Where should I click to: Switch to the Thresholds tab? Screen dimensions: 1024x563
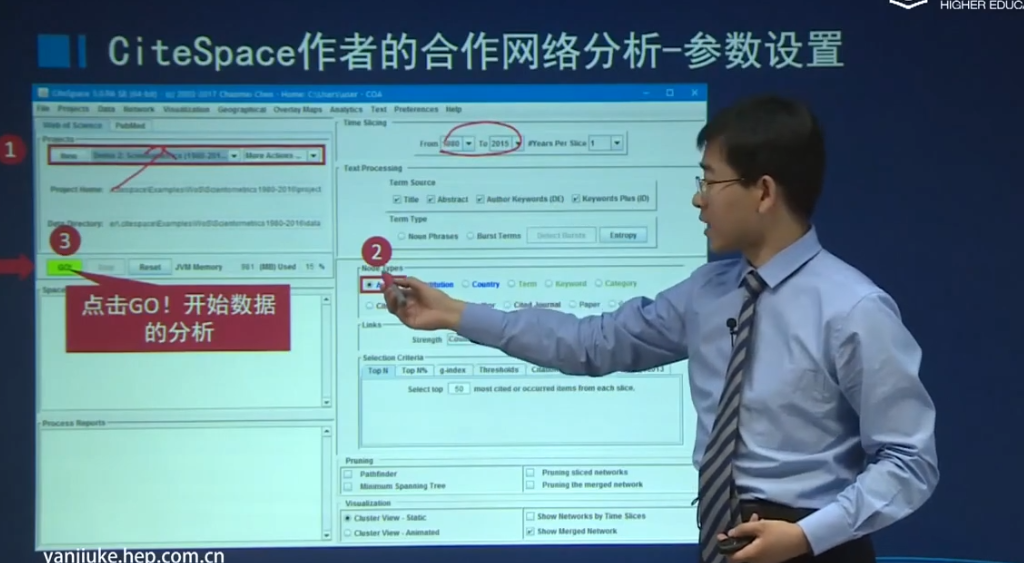[x=499, y=370]
